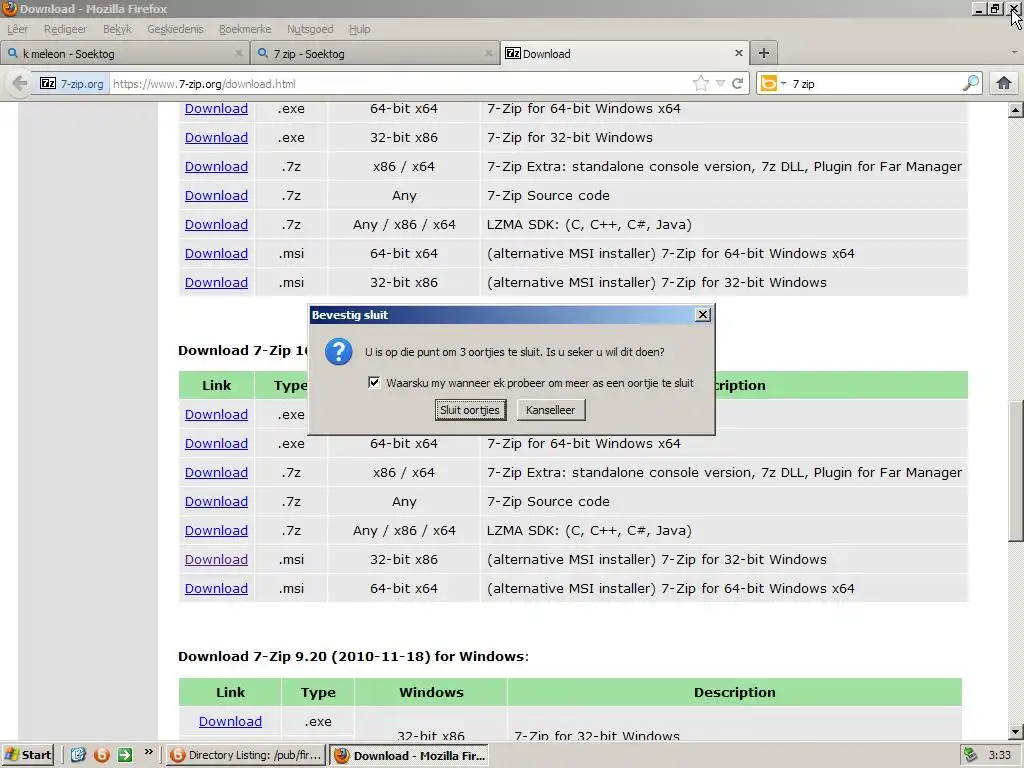Viewport: 1024px width, 768px height.
Task: Download top-table LZMA SDK .7z
Action: pos(216,224)
